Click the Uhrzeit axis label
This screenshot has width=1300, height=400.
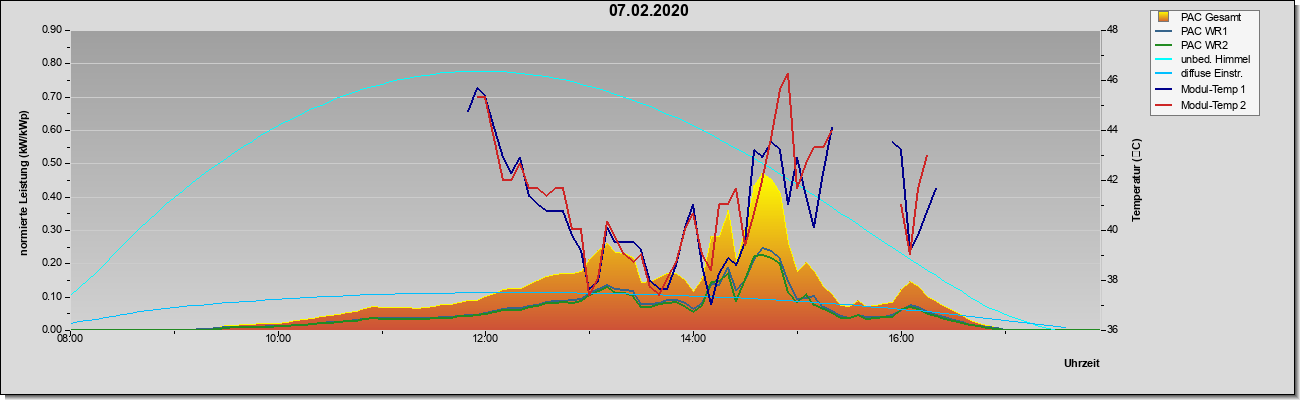[x=1081, y=364]
